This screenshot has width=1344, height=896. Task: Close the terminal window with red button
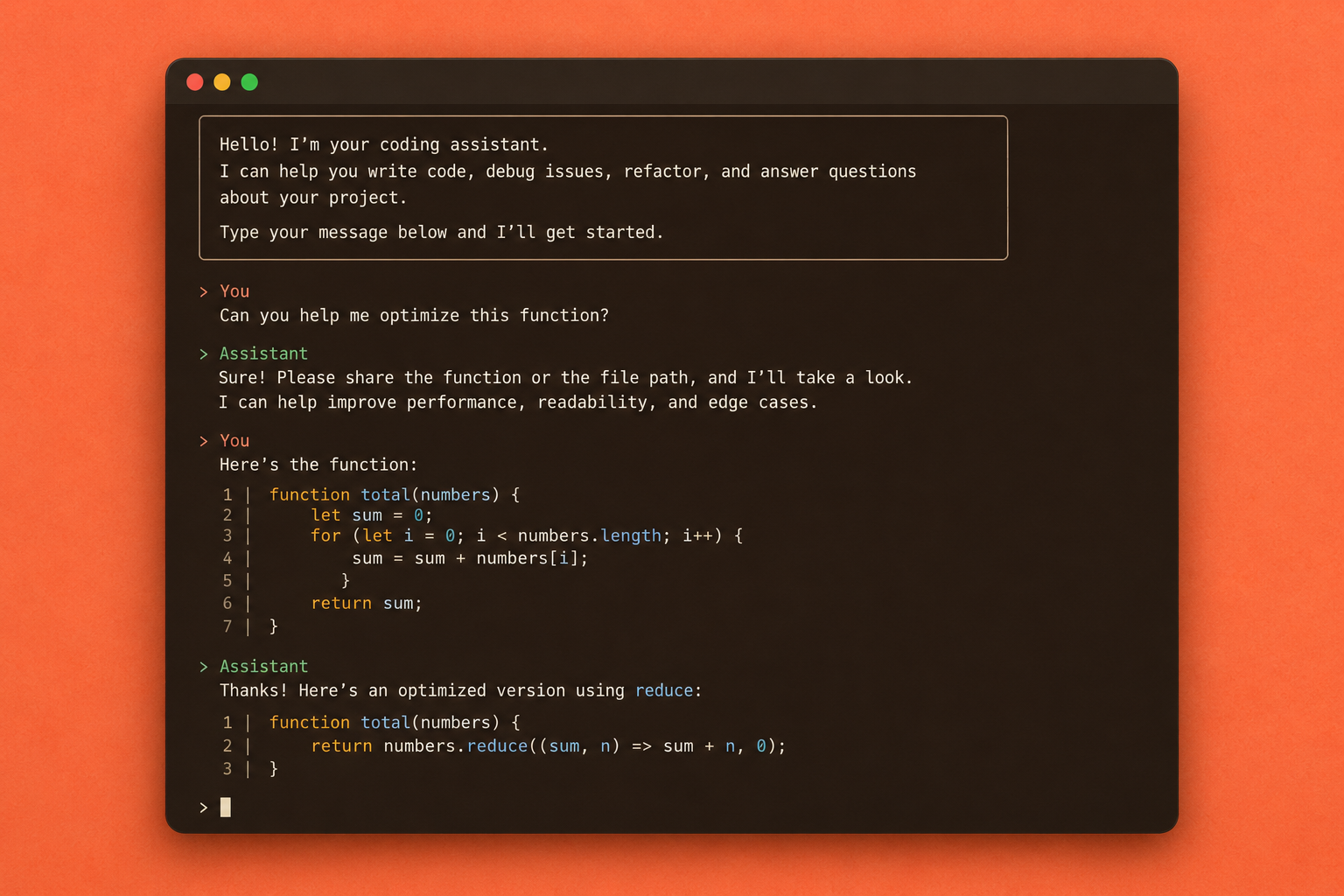point(195,82)
